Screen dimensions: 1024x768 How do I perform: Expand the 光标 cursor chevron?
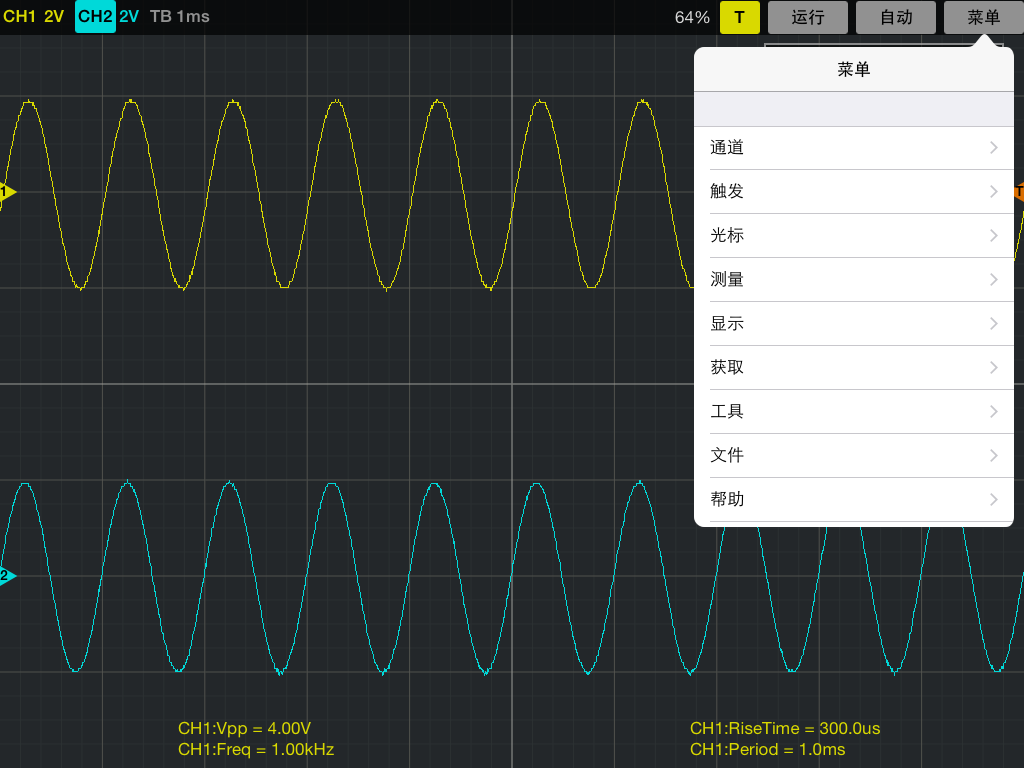(993, 236)
